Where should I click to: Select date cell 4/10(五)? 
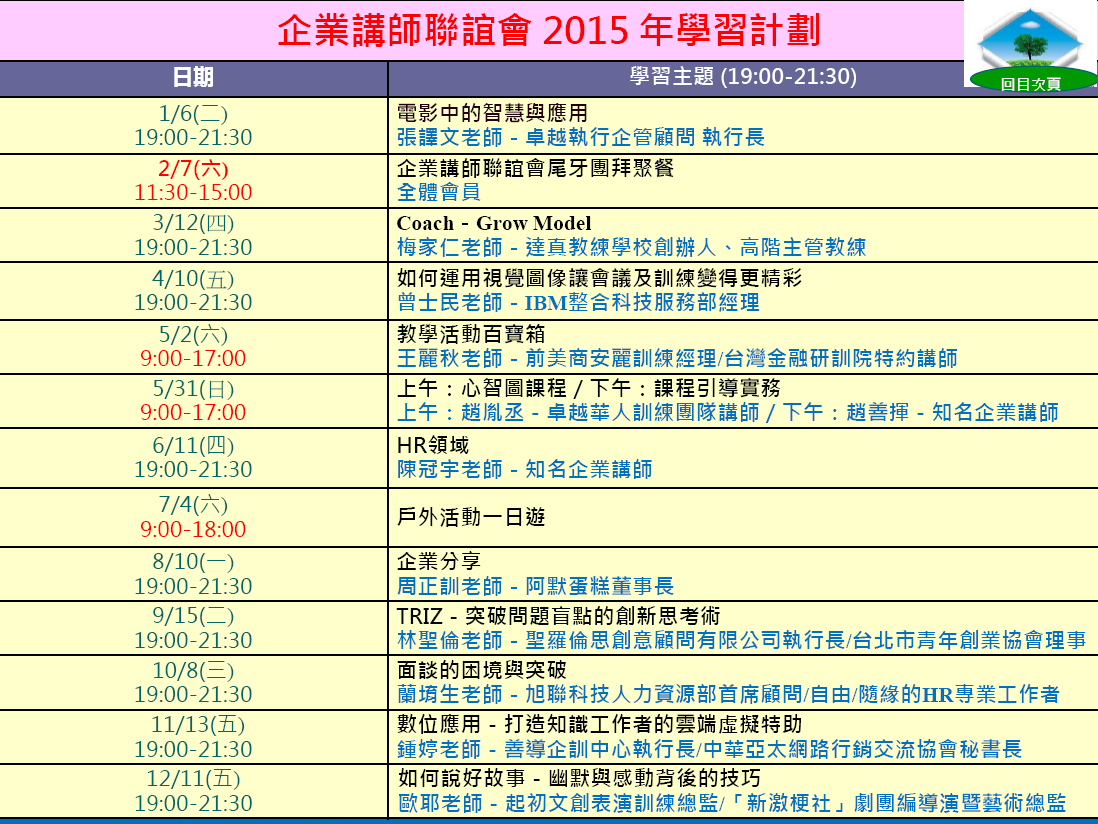pos(193,279)
